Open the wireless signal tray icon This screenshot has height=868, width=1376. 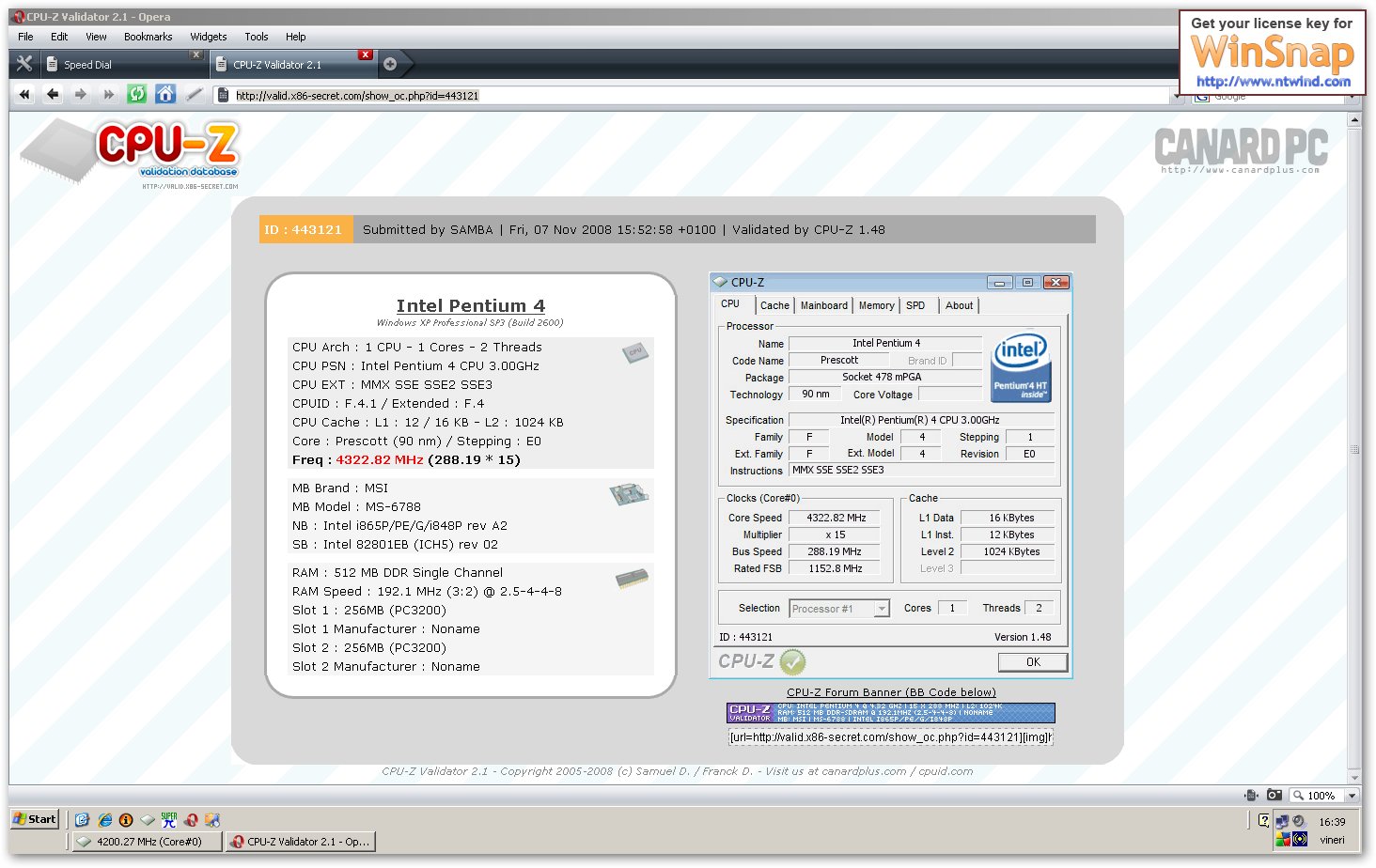click(x=1300, y=839)
